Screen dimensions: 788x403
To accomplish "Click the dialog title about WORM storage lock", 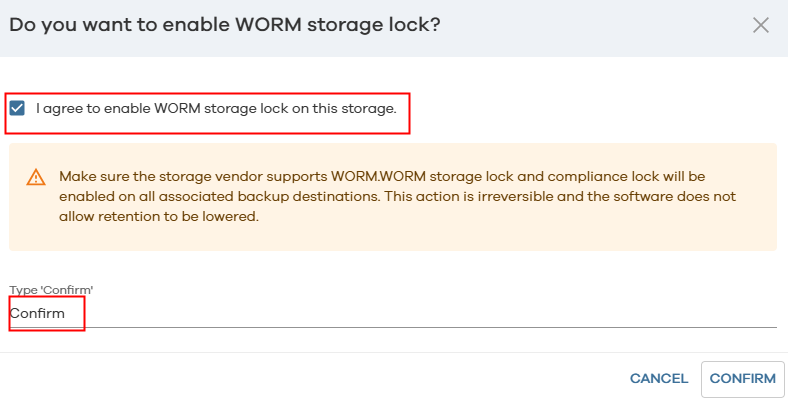I will coord(225,24).
